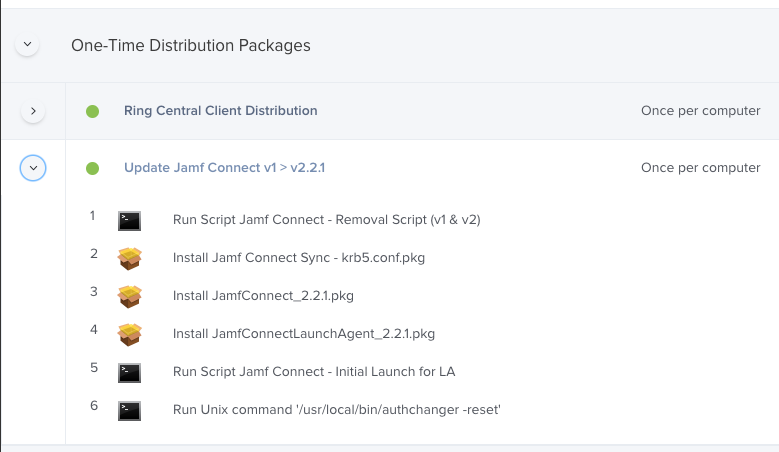The image size is (779, 452).
Task: Select Install JamfConnectLaunchAgent_2.2.1.pkg step text
Action: (304, 333)
